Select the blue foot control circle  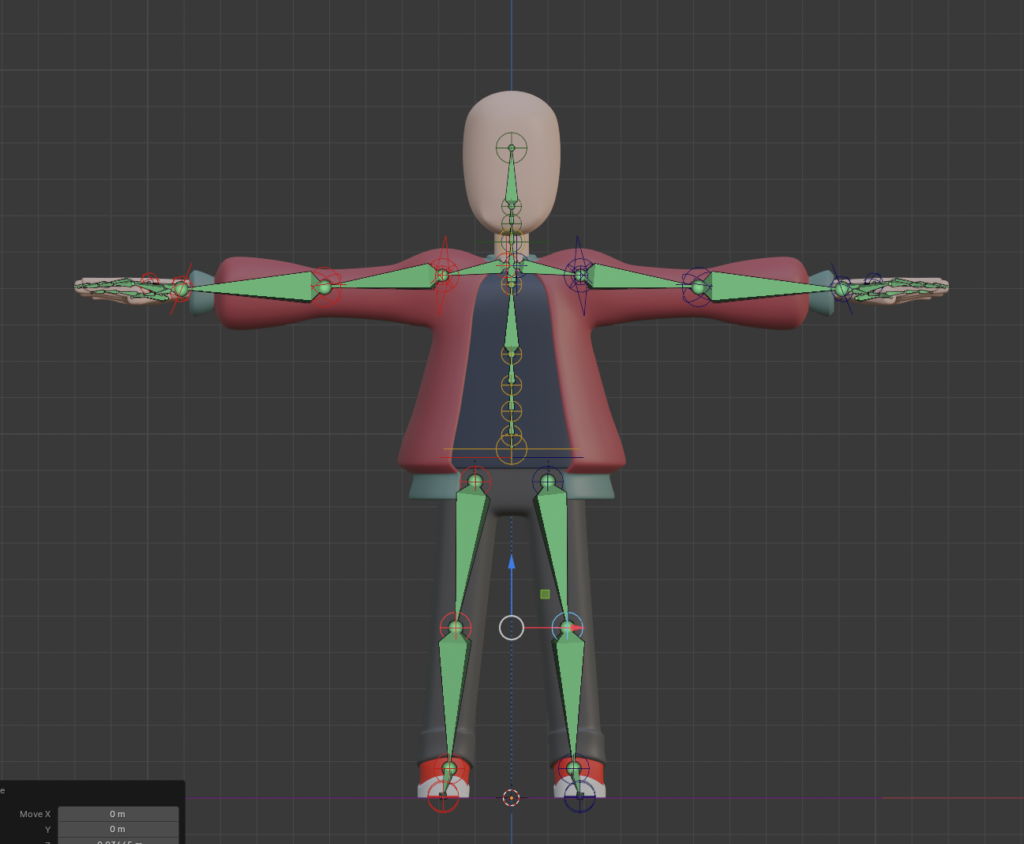click(580, 796)
